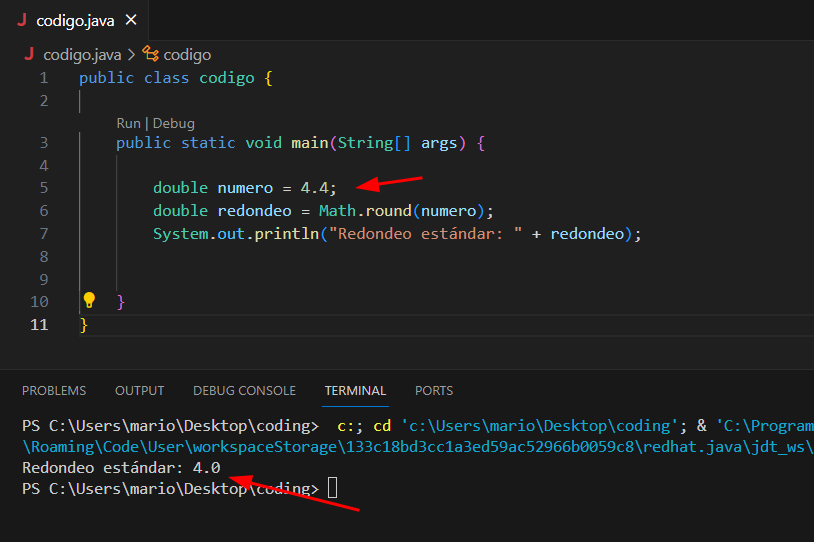Click the 'numero' variable on line 5

point(245,187)
